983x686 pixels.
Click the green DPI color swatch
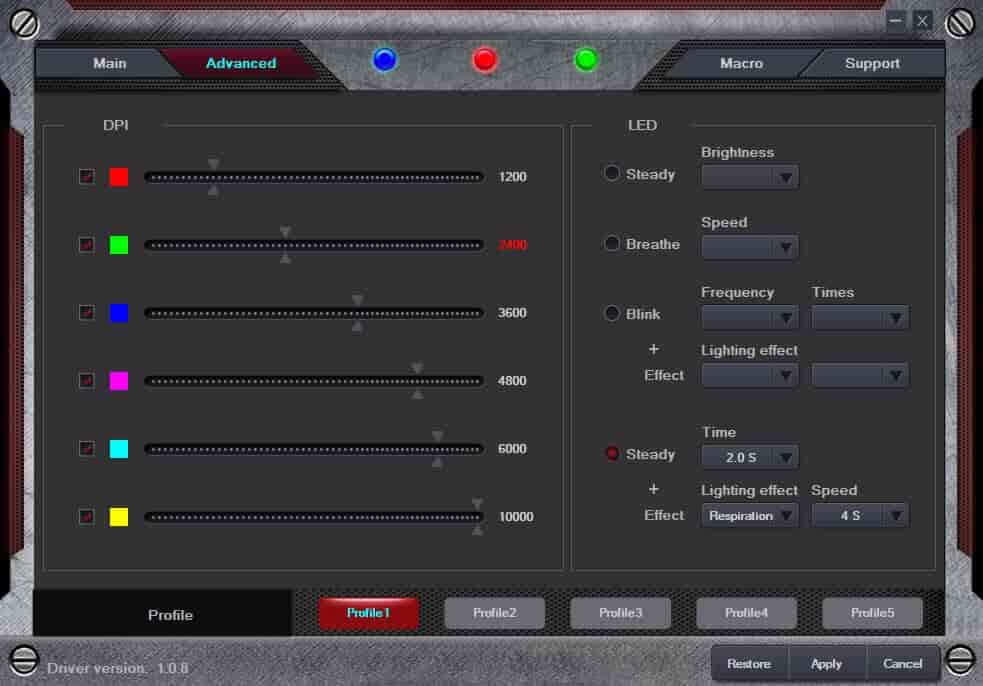click(x=118, y=245)
